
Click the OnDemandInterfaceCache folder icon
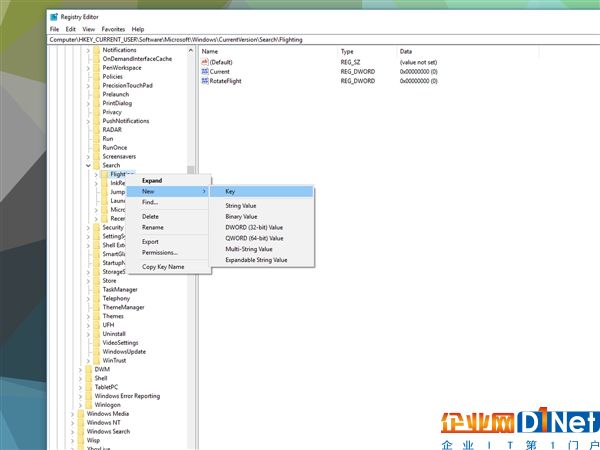pyautogui.click(x=96, y=59)
